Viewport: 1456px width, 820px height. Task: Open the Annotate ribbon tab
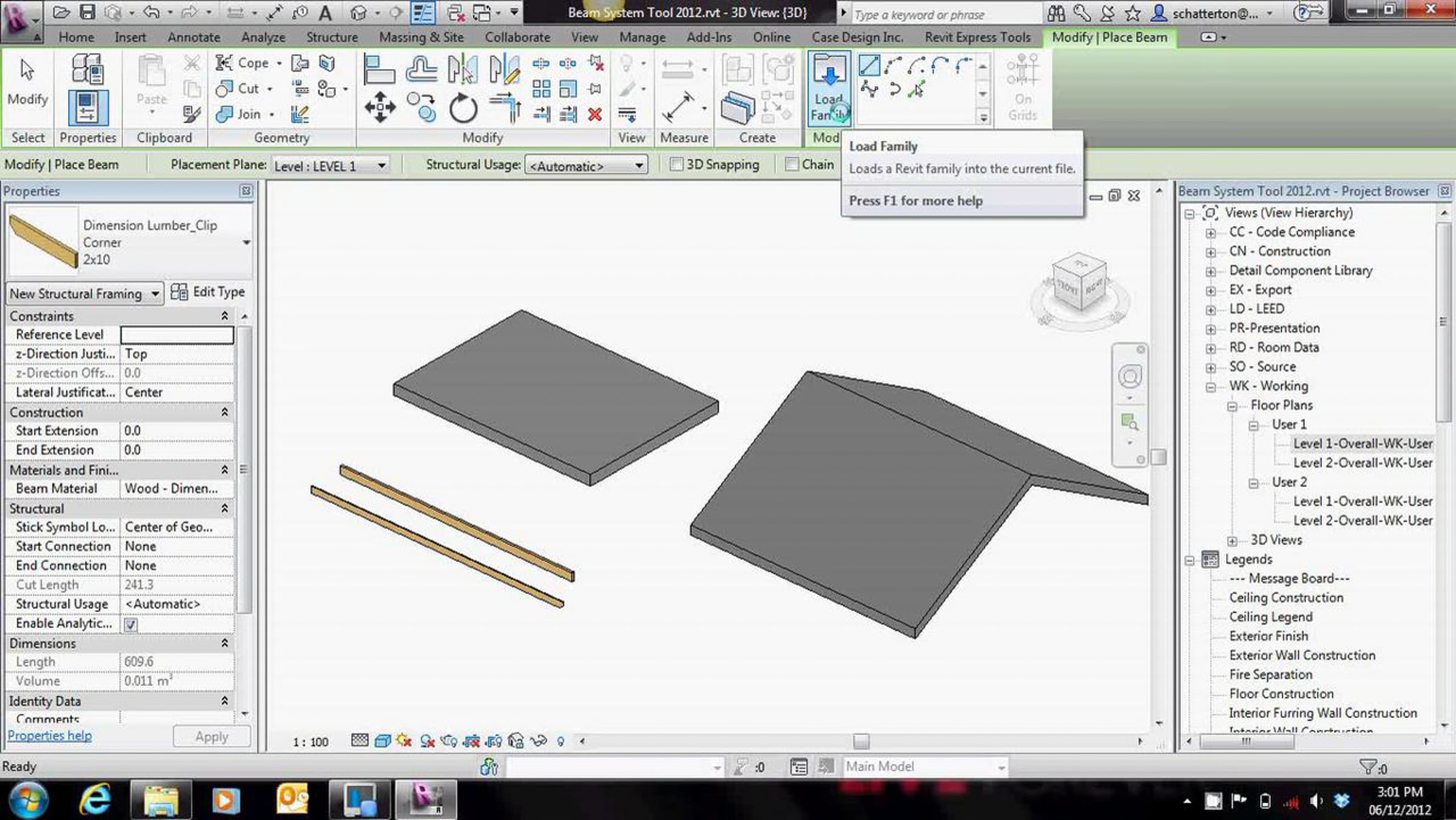[194, 37]
